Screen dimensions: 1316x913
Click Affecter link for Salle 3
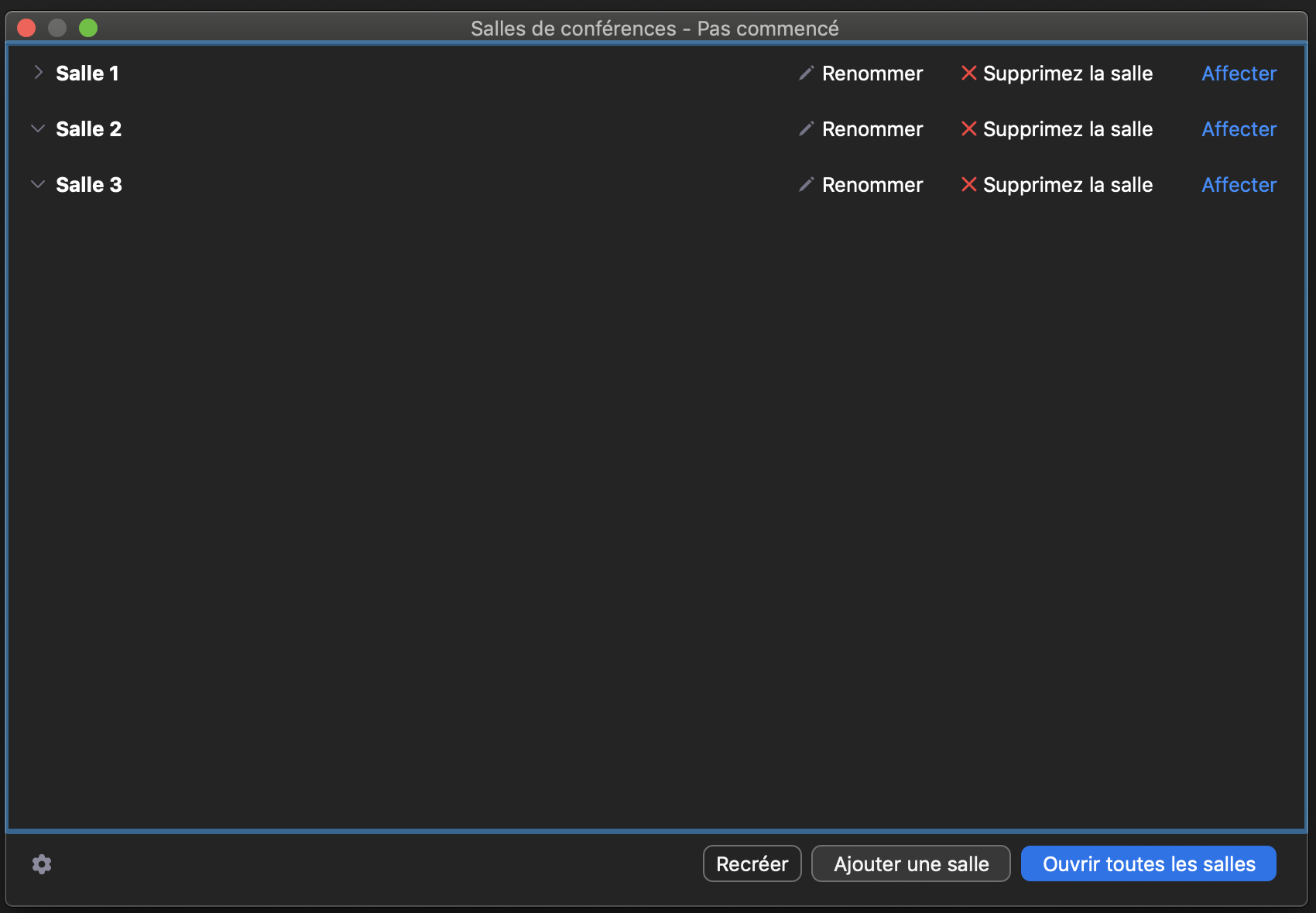point(1239,185)
